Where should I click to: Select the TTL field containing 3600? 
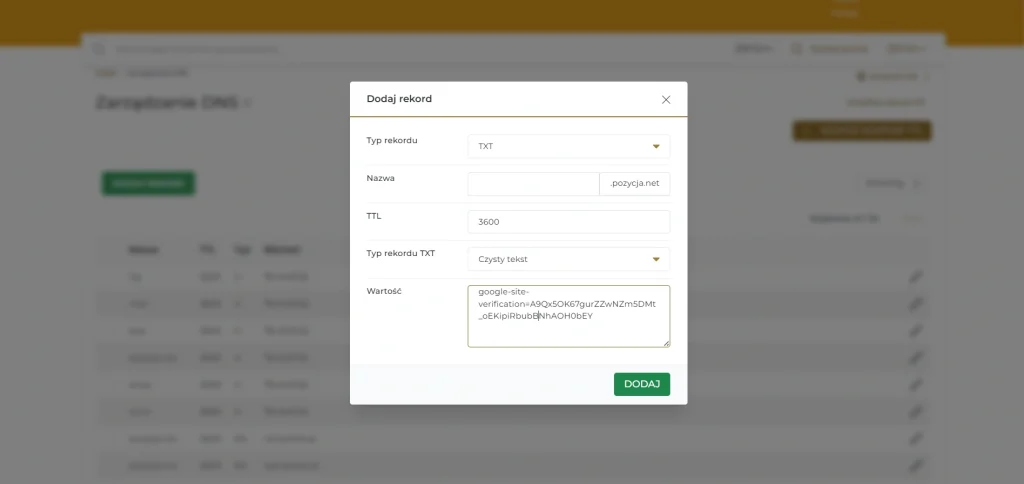click(569, 221)
